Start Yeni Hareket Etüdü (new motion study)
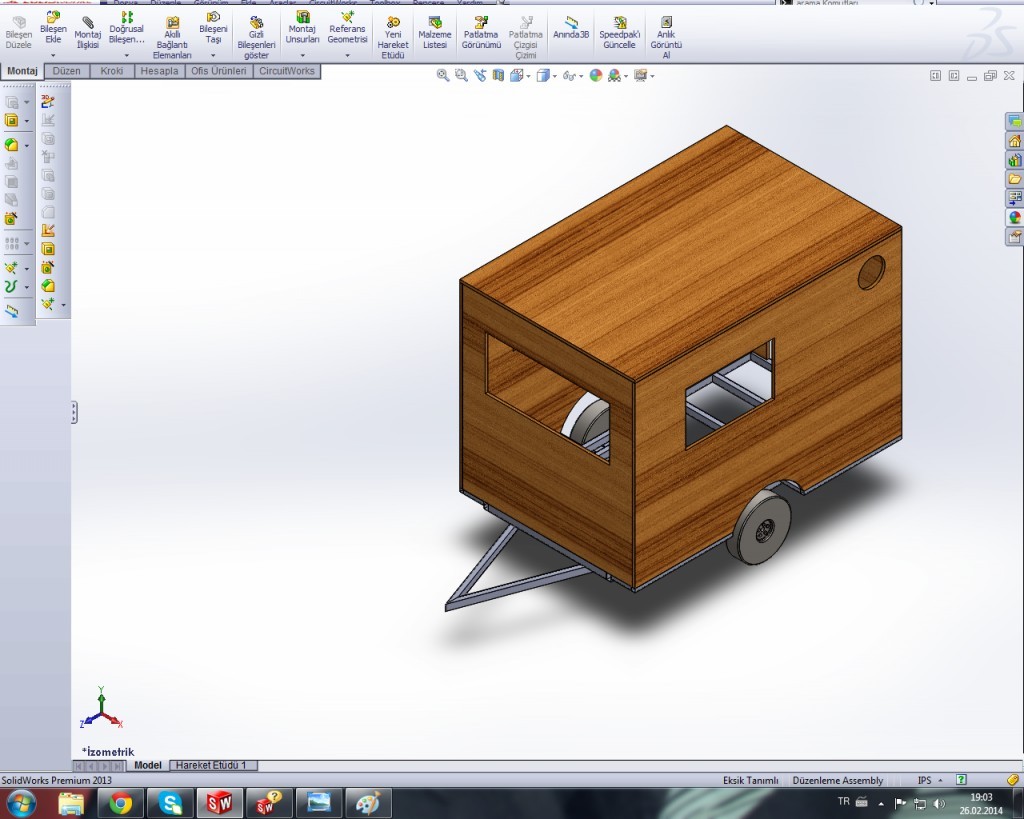 click(x=393, y=38)
